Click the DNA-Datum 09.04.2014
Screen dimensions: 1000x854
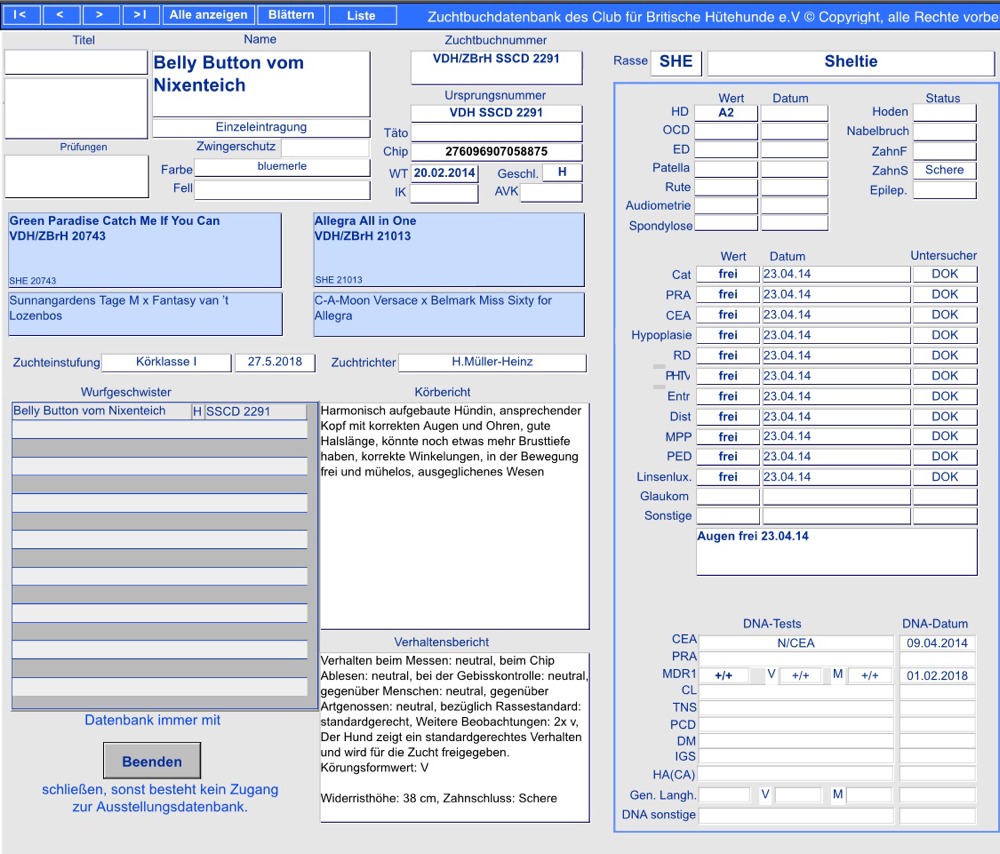(937, 643)
